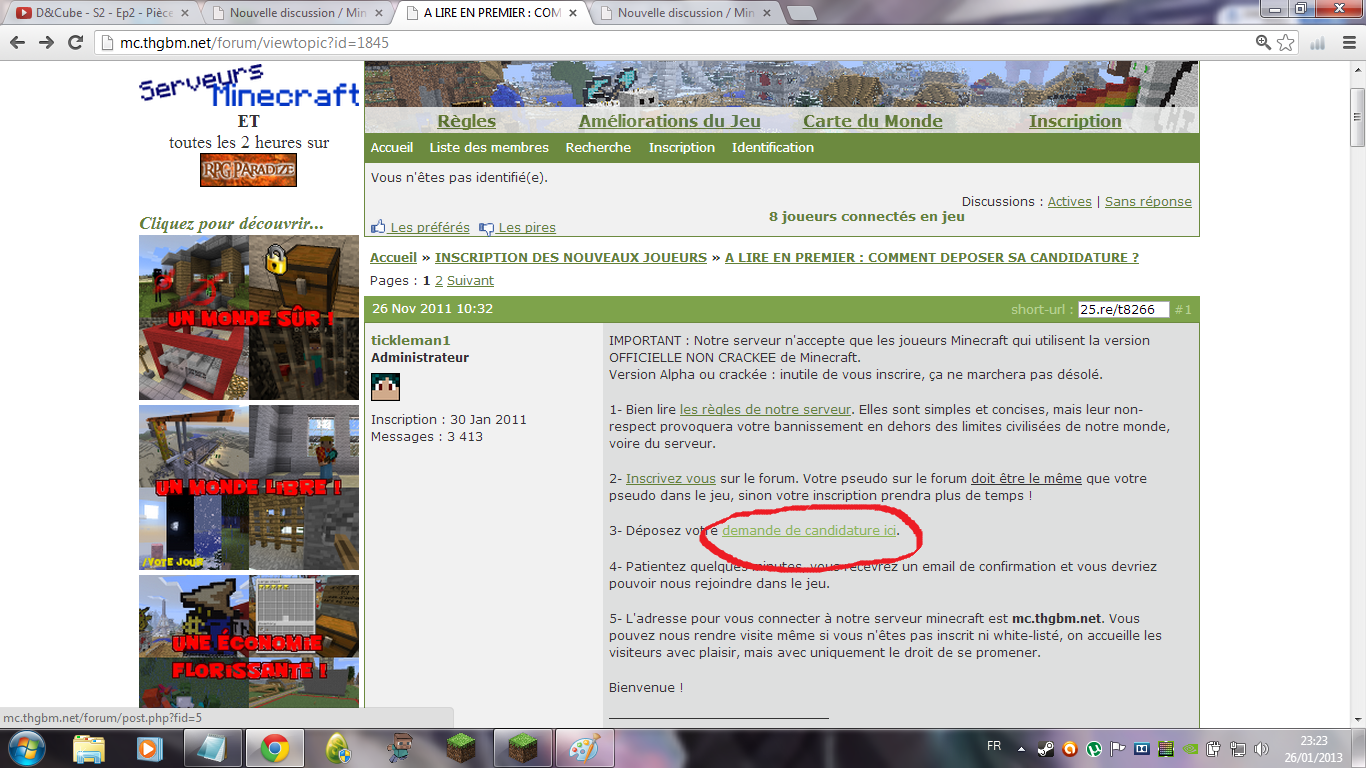
Task: Open Identification in the navigation bar
Action: 773,147
